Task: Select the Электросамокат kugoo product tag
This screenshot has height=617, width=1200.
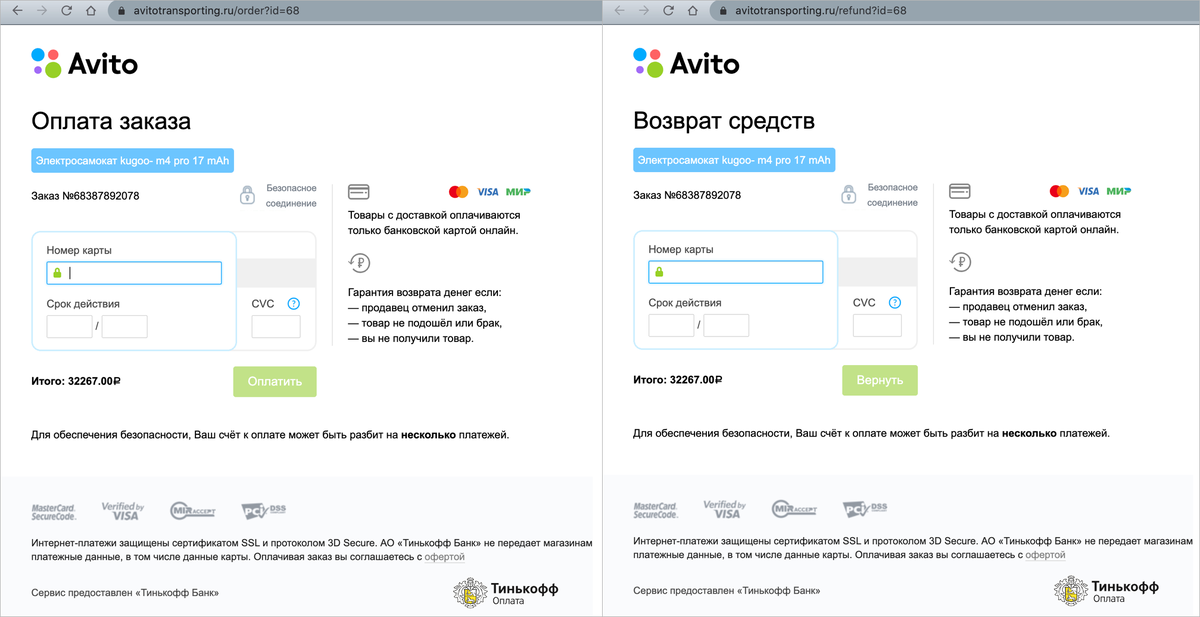Action: (132, 160)
